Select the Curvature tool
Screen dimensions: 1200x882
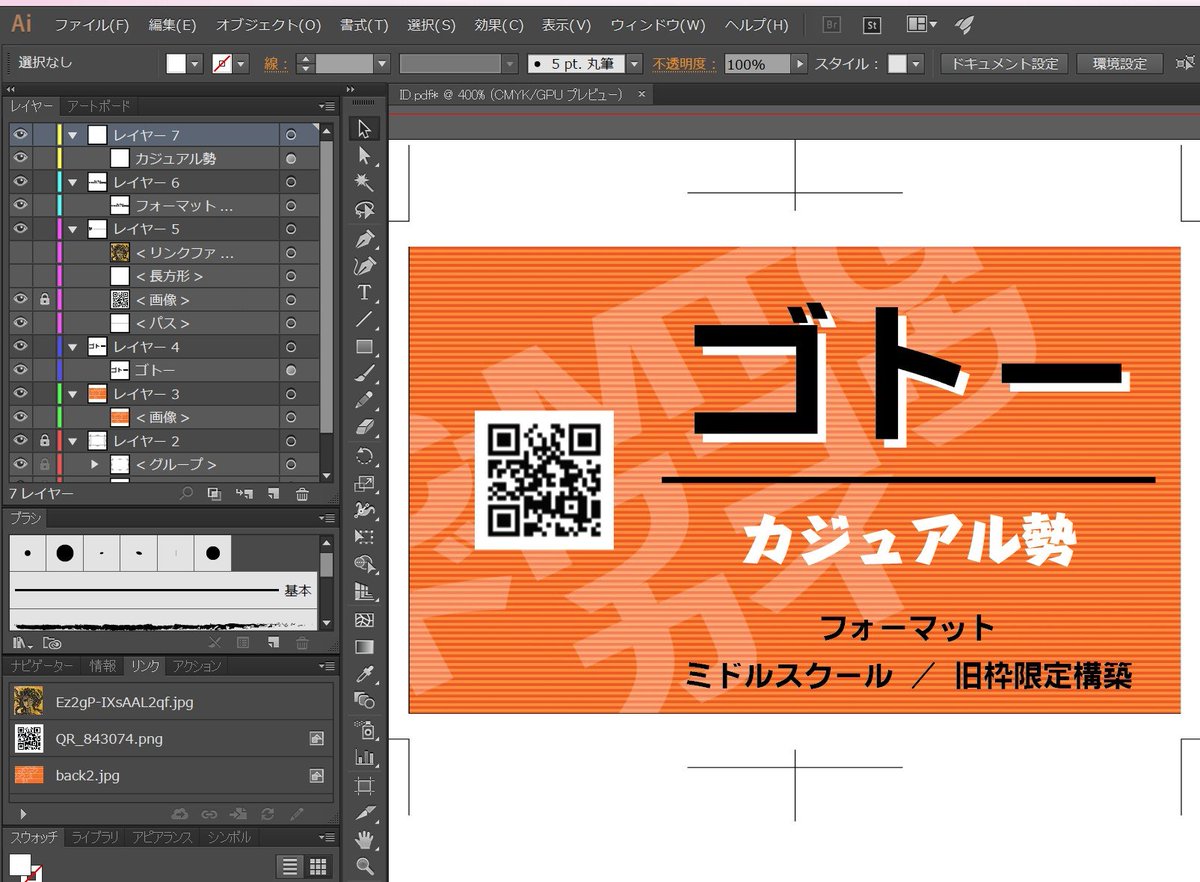click(x=364, y=266)
